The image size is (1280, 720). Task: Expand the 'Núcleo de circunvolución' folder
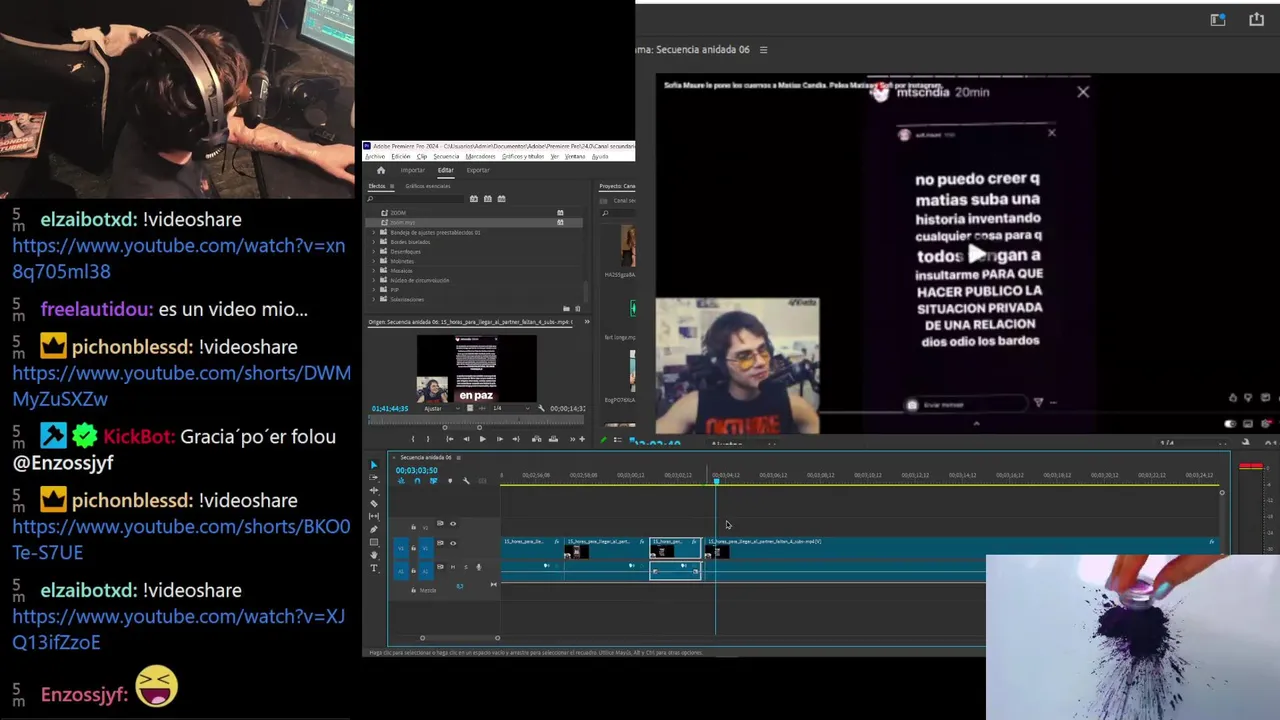pyautogui.click(x=374, y=280)
